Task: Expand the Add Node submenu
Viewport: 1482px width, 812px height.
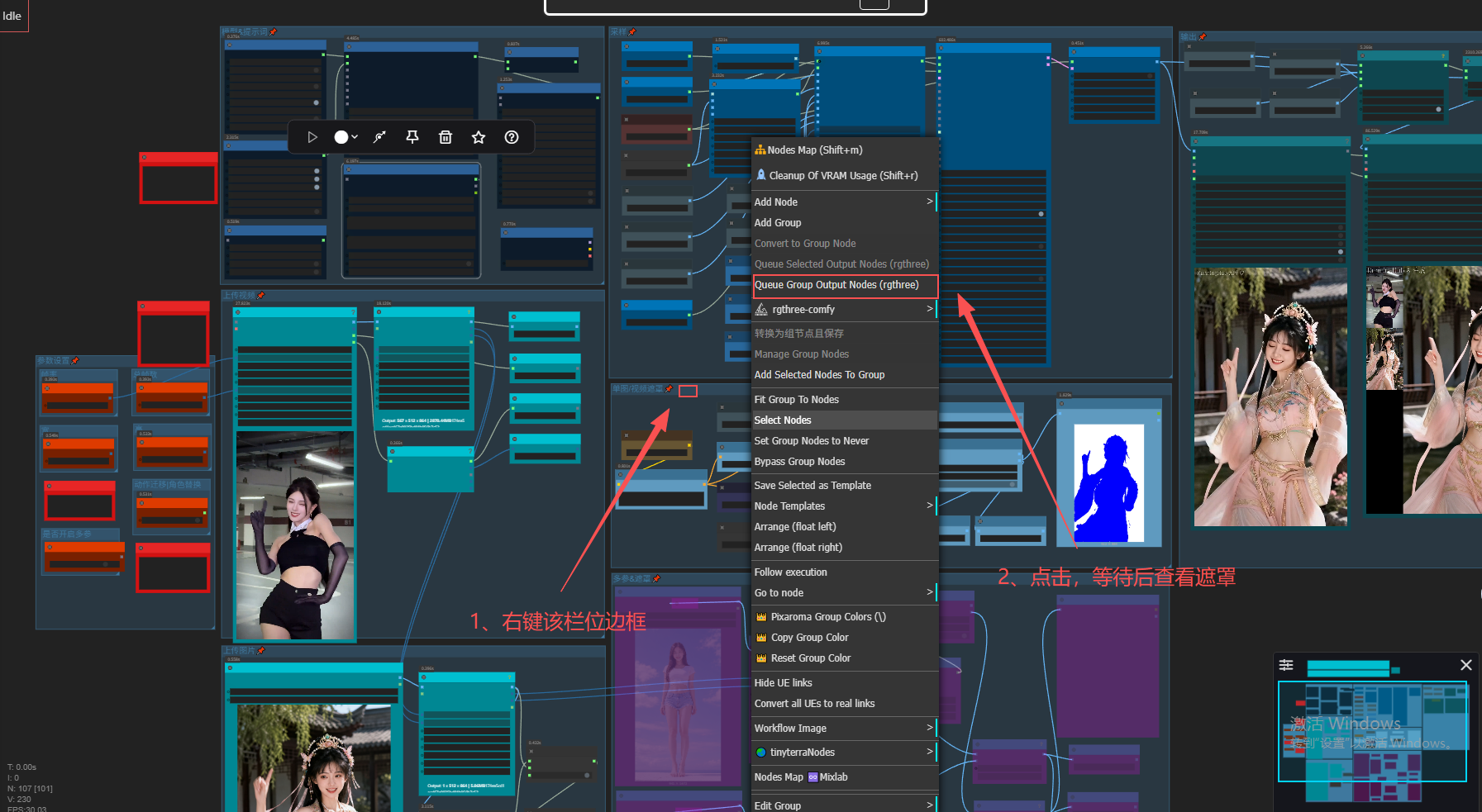Action: tap(844, 202)
